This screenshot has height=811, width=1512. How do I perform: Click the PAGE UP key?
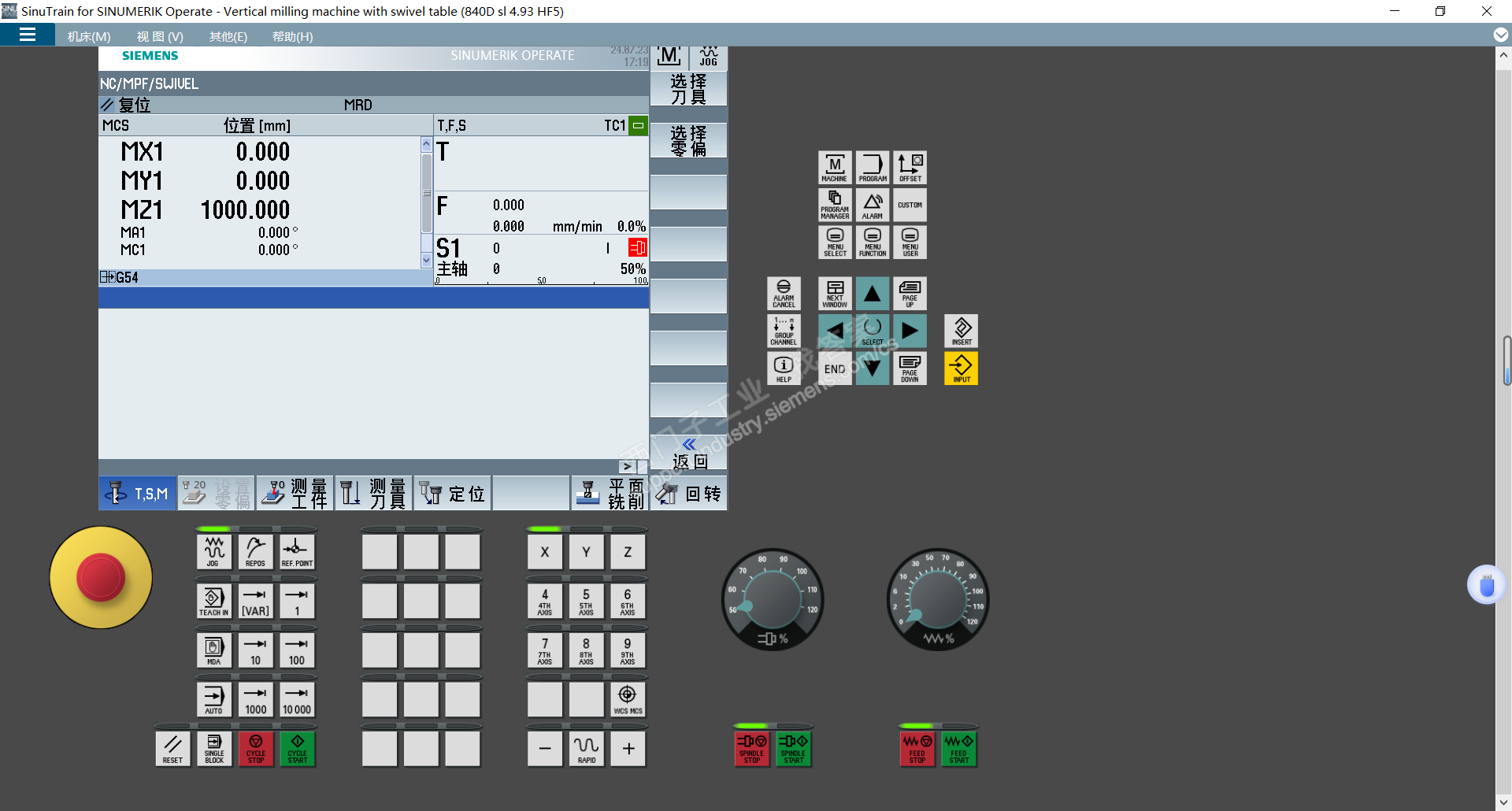click(910, 294)
